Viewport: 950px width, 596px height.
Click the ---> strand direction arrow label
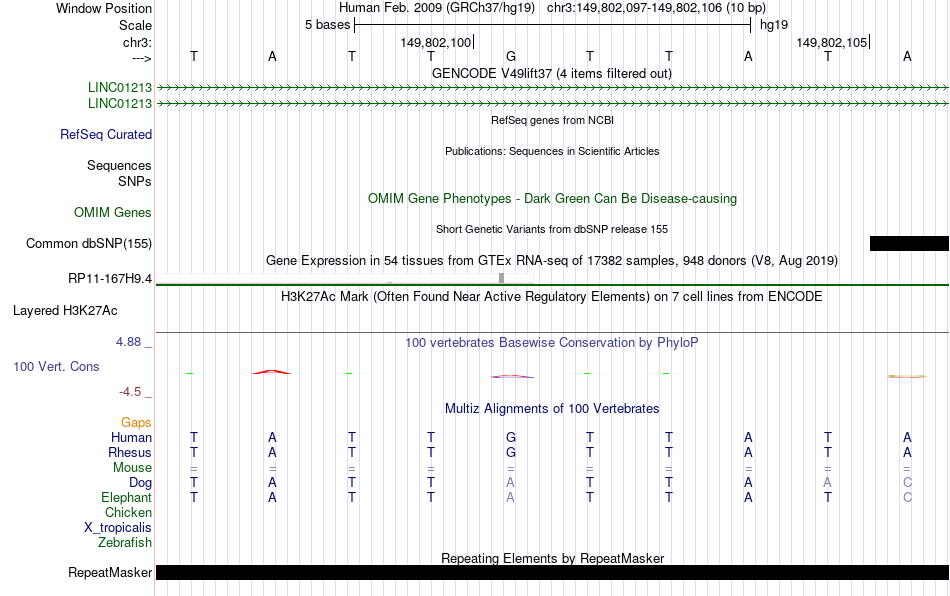coord(141,58)
